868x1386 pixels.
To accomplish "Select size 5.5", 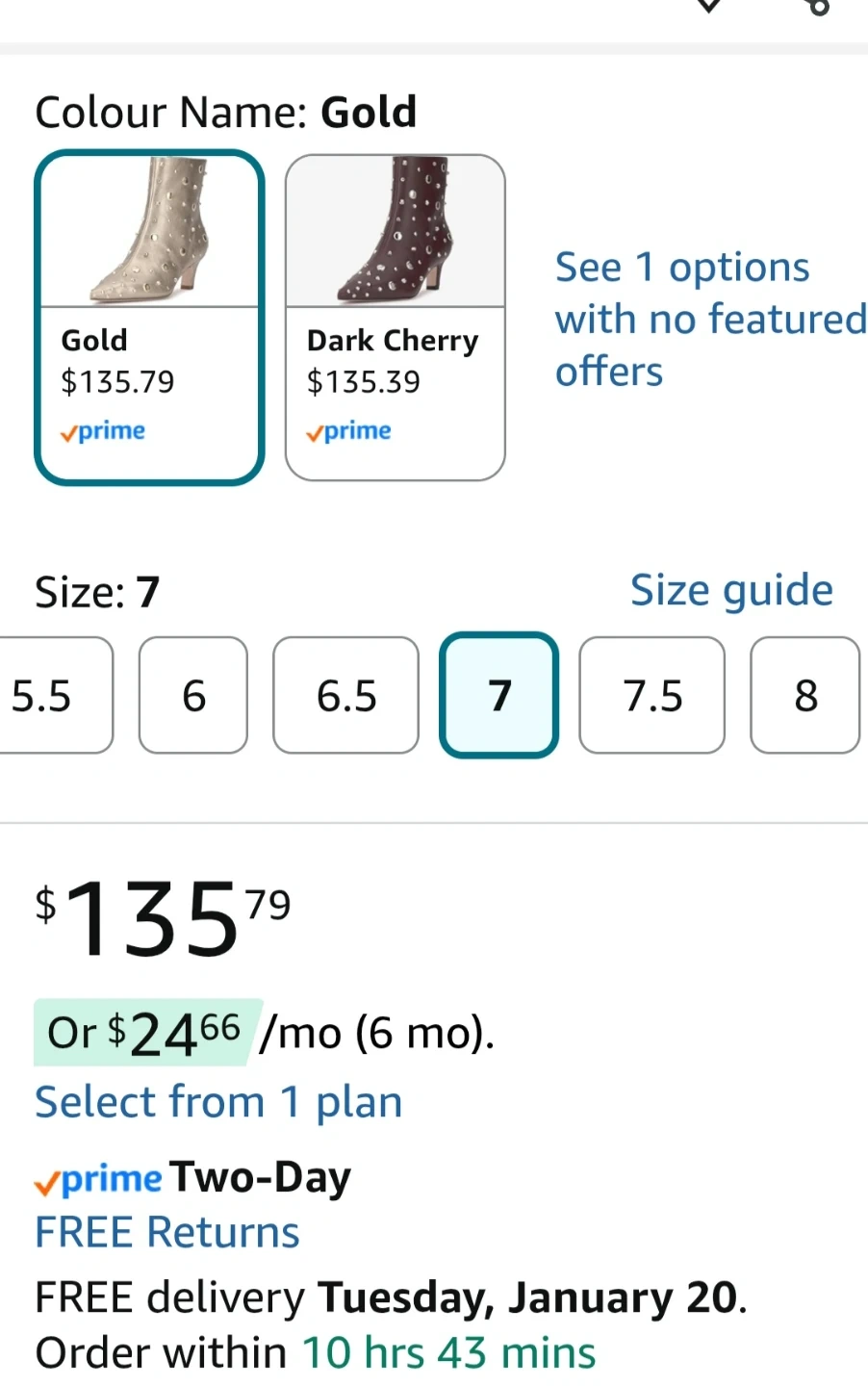I will click(48, 695).
